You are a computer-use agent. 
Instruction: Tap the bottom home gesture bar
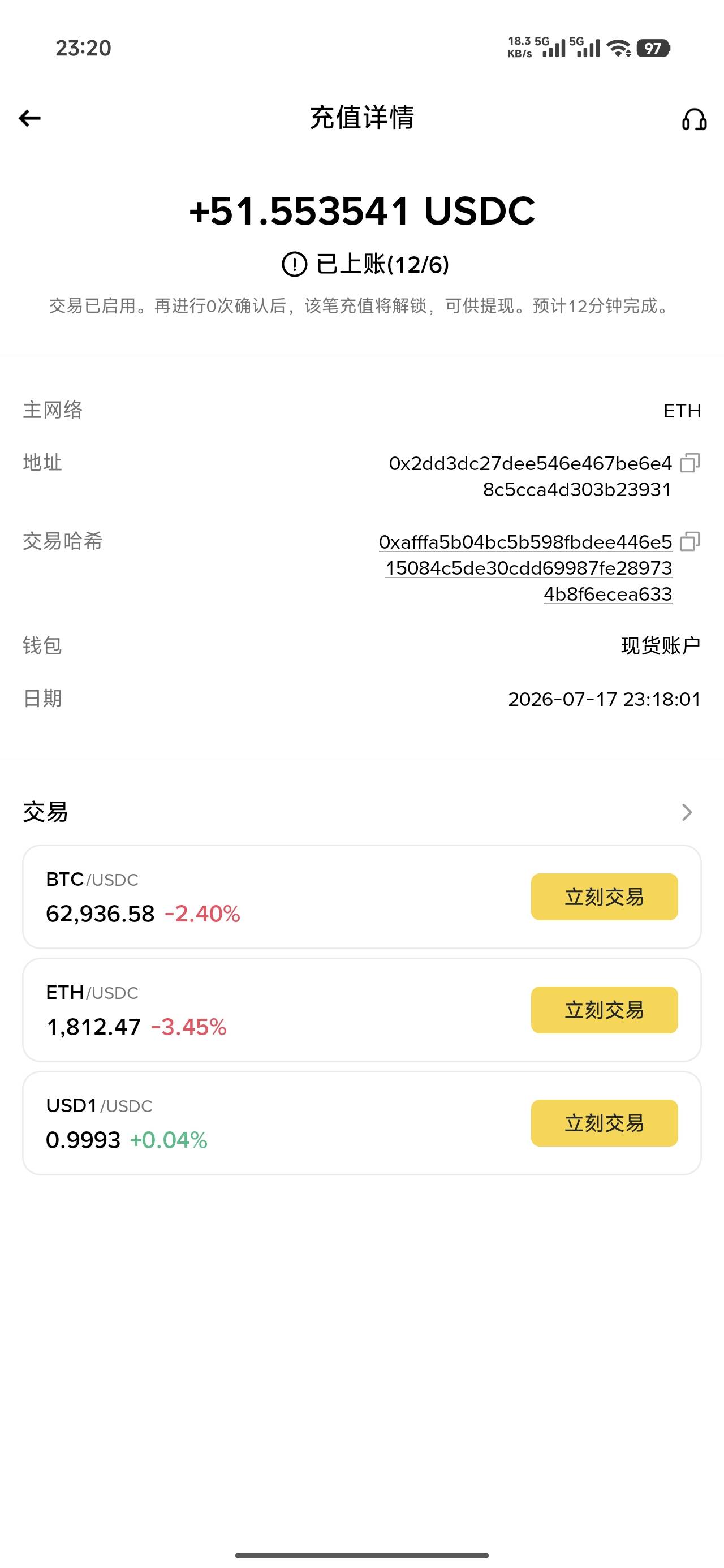(361, 1555)
